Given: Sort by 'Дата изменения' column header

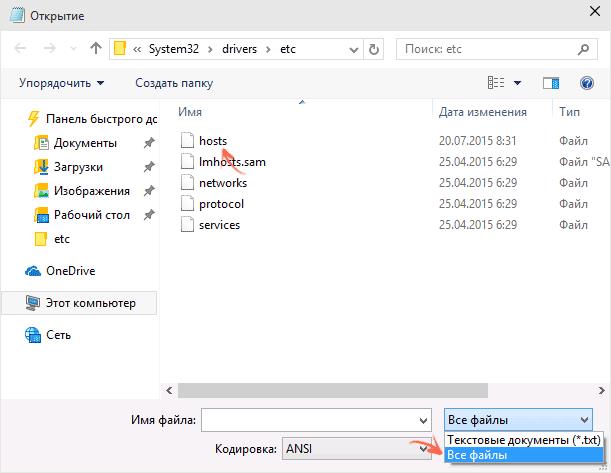Looking at the screenshot, I should (x=483, y=112).
